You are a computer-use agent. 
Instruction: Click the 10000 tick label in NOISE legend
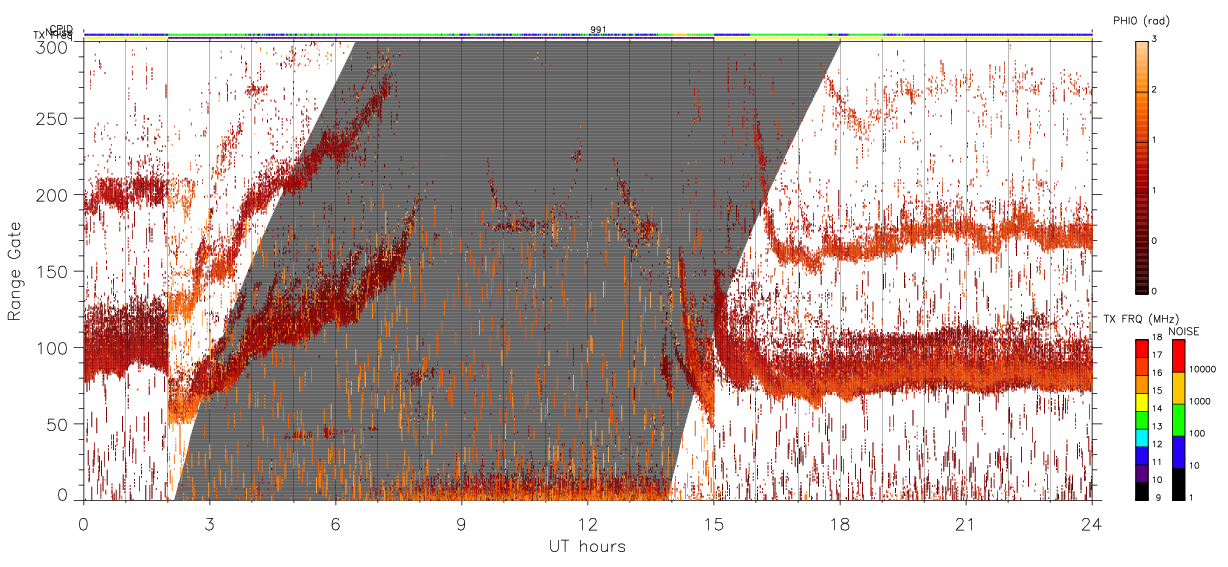click(1201, 369)
